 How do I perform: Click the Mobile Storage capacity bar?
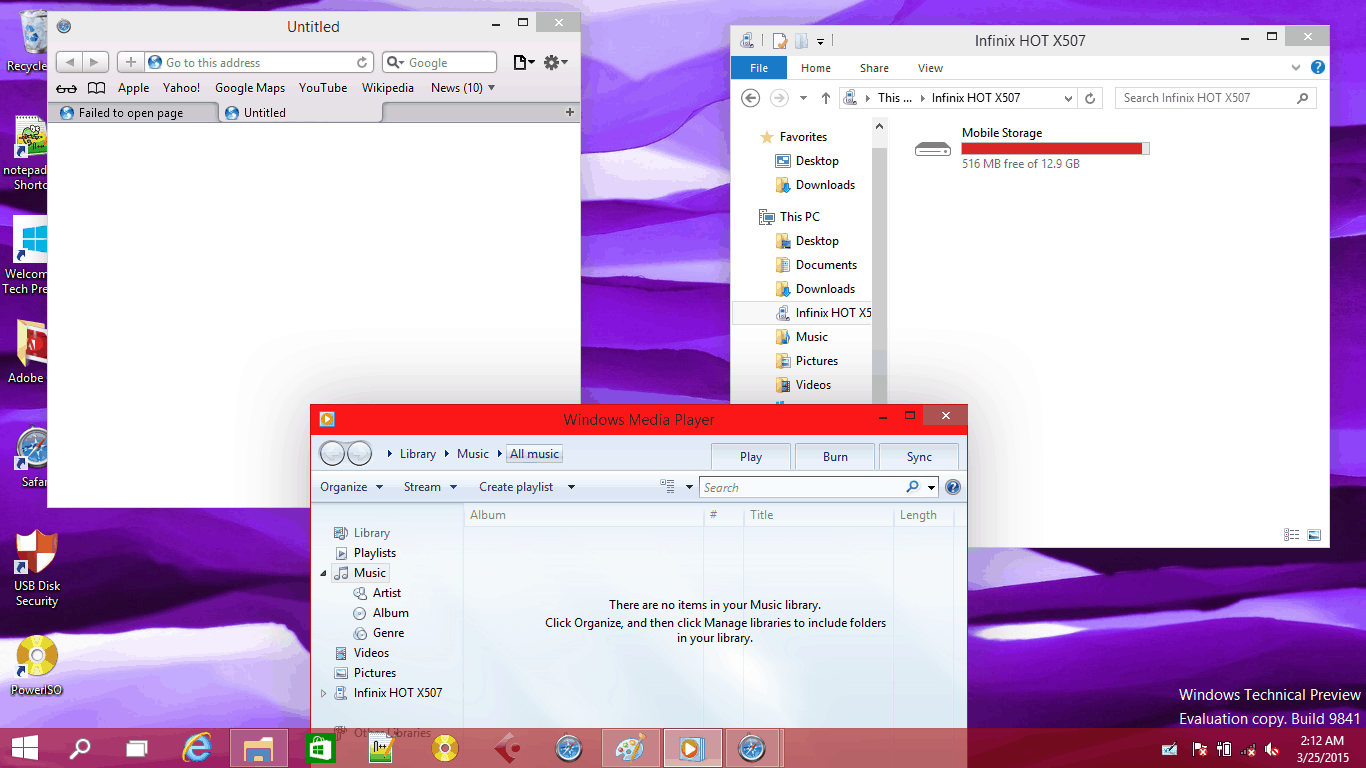[1055, 148]
